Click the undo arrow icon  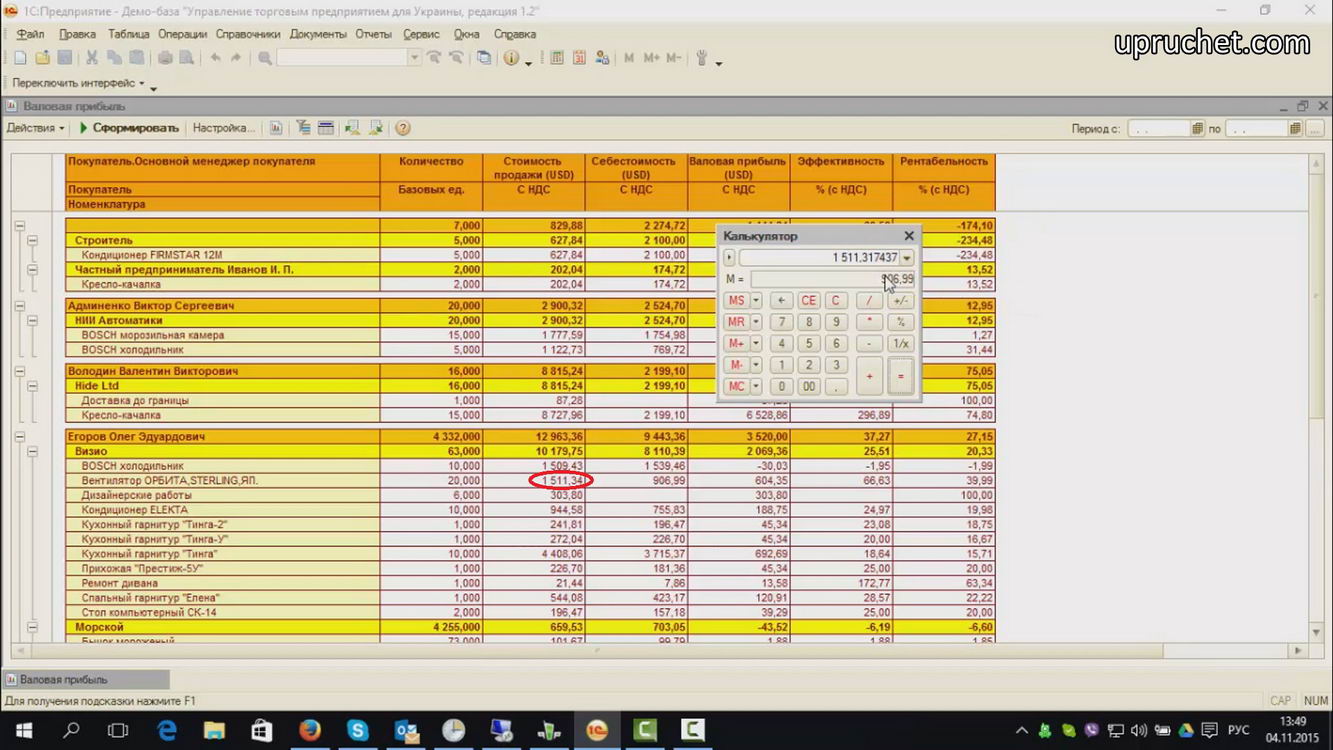(215, 58)
